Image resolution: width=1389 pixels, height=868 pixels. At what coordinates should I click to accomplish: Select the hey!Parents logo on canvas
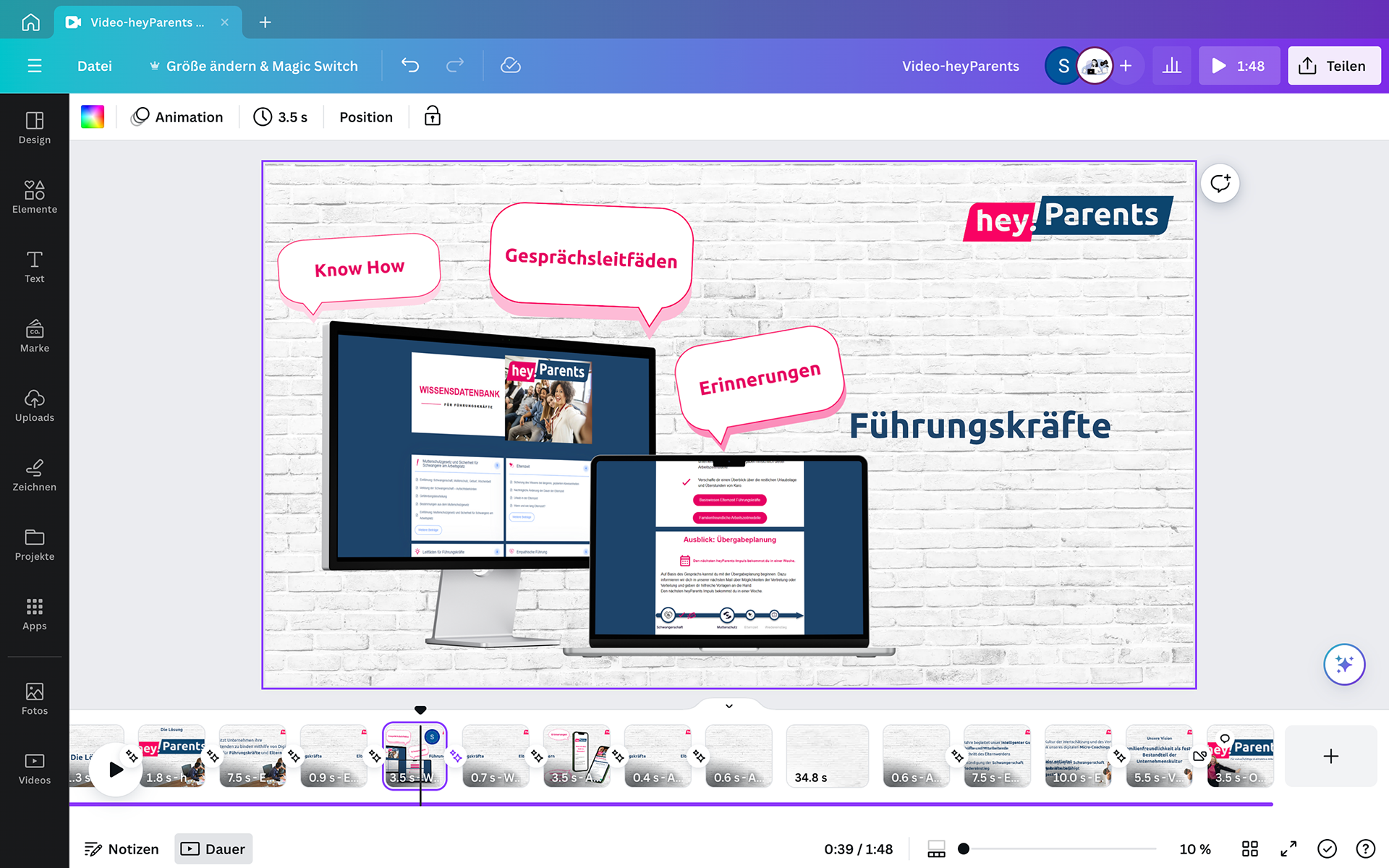click(x=1069, y=218)
